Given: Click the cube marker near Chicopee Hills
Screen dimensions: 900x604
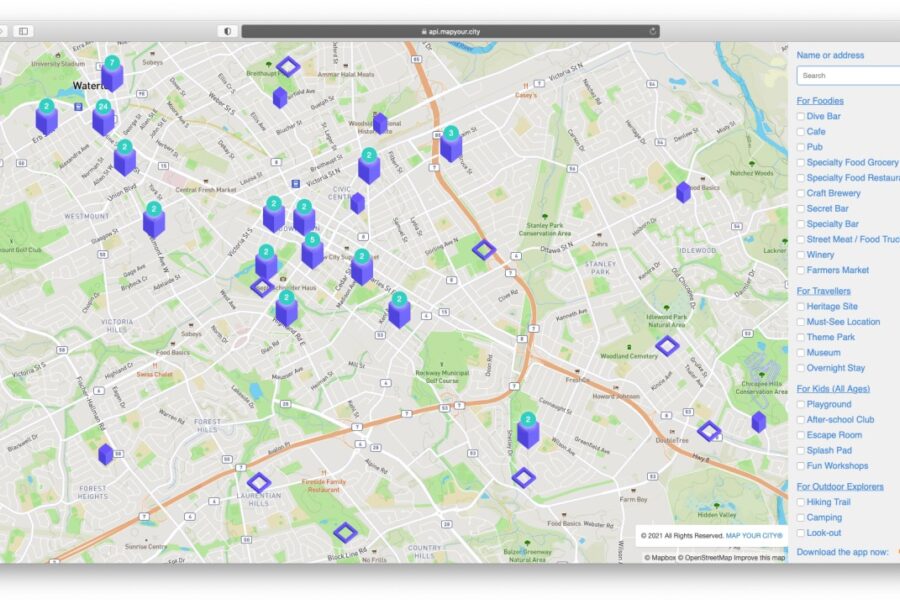Looking at the screenshot, I should click(x=758, y=421).
